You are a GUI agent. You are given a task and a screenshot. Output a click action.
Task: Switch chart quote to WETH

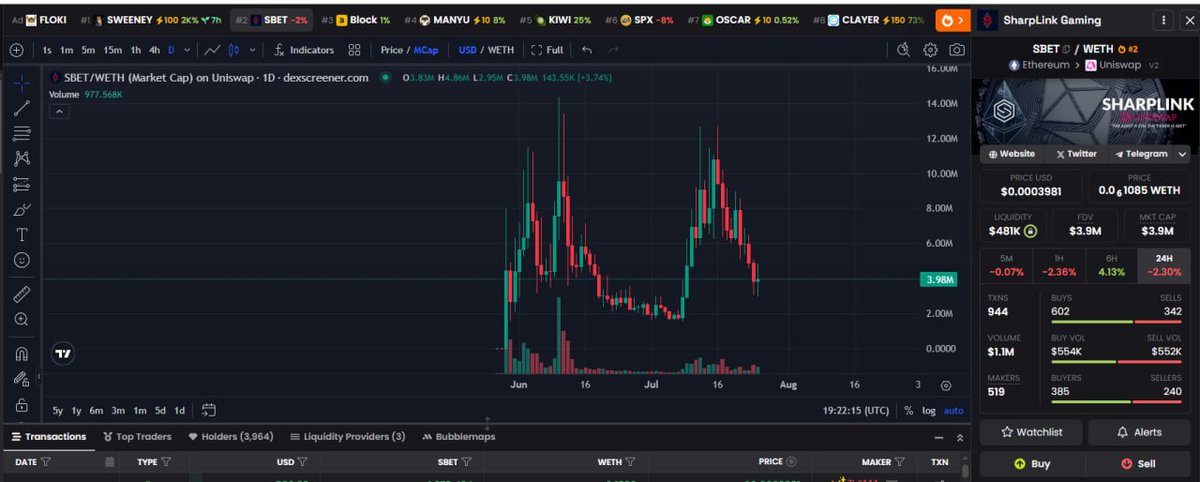(x=501, y=50)
